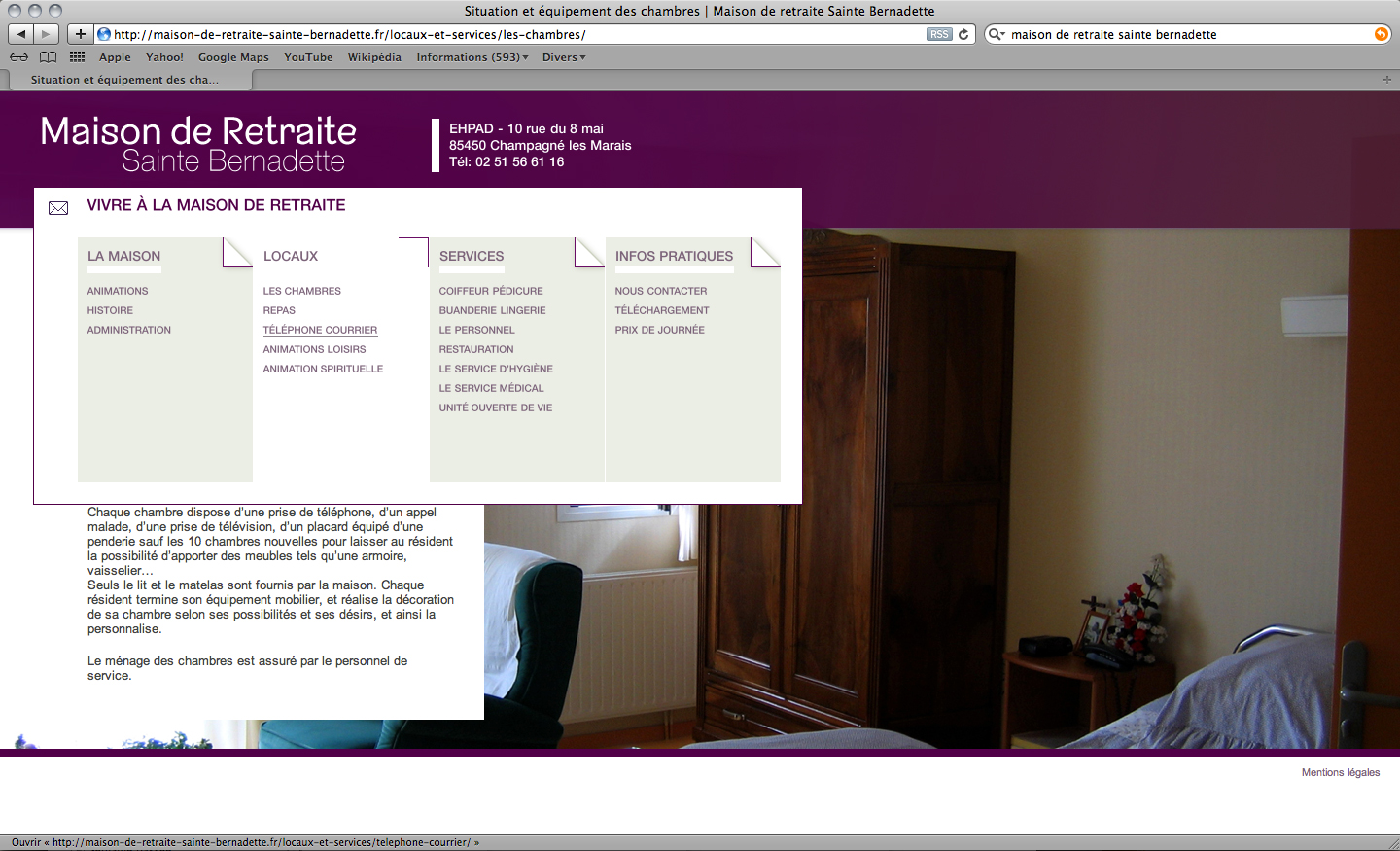Click the Mentions légales link
The image size is (1400, 851).
[1340, 772]
